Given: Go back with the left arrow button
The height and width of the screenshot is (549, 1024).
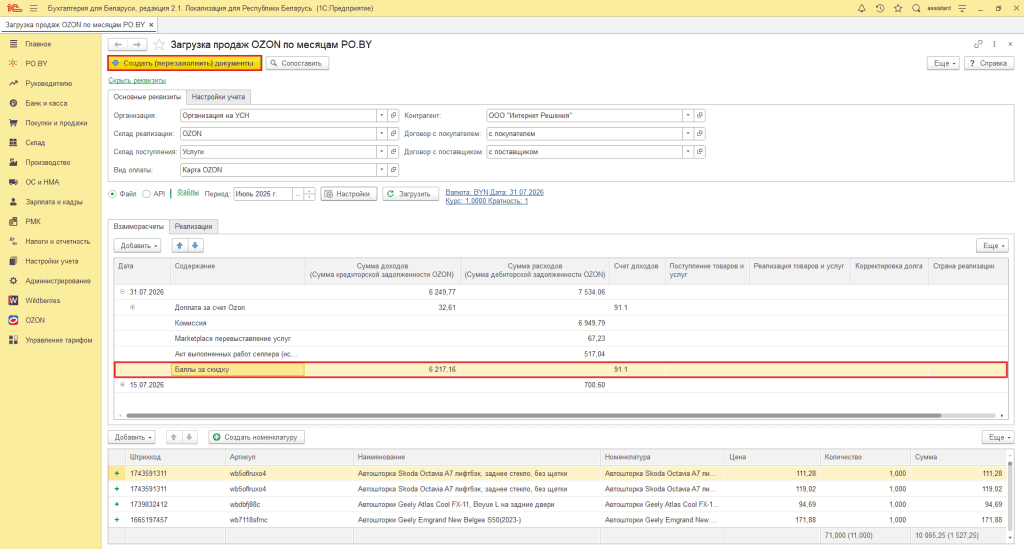Looking at the screenshot, I should click(x=118, y=44).
